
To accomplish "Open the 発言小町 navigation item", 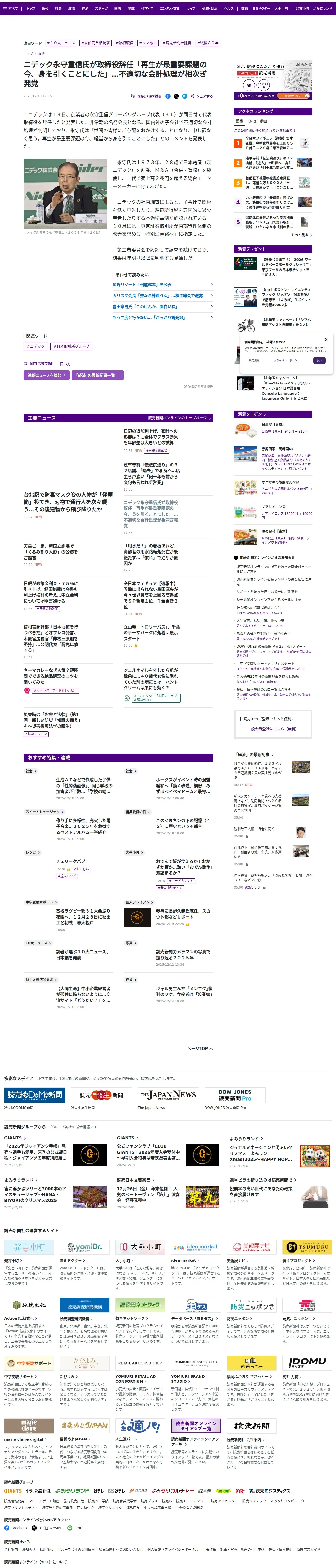I will (x=303, y=9).
